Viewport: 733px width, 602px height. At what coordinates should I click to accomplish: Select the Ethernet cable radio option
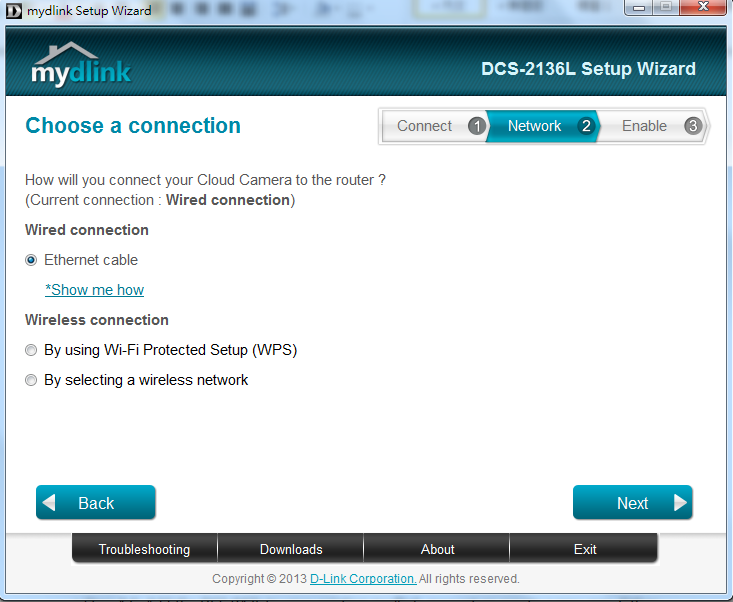[x=31, y=260]
